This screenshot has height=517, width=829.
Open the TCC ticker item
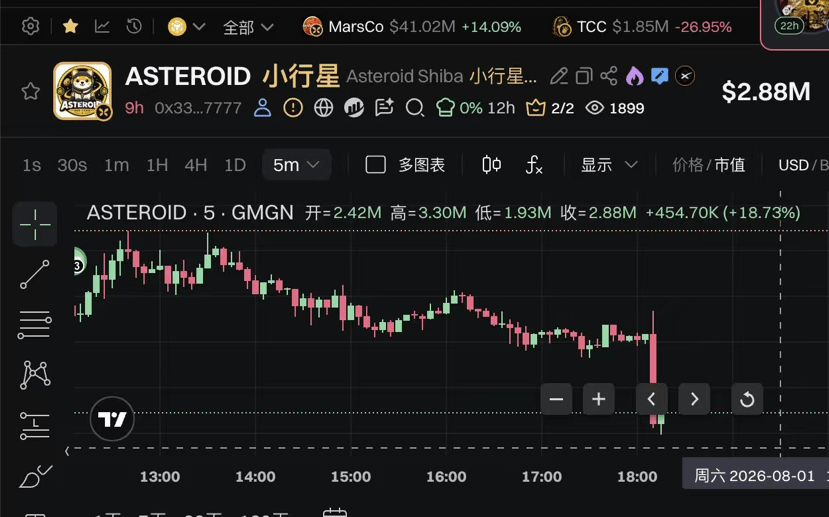pyautogui.click(x=642, y=26)
